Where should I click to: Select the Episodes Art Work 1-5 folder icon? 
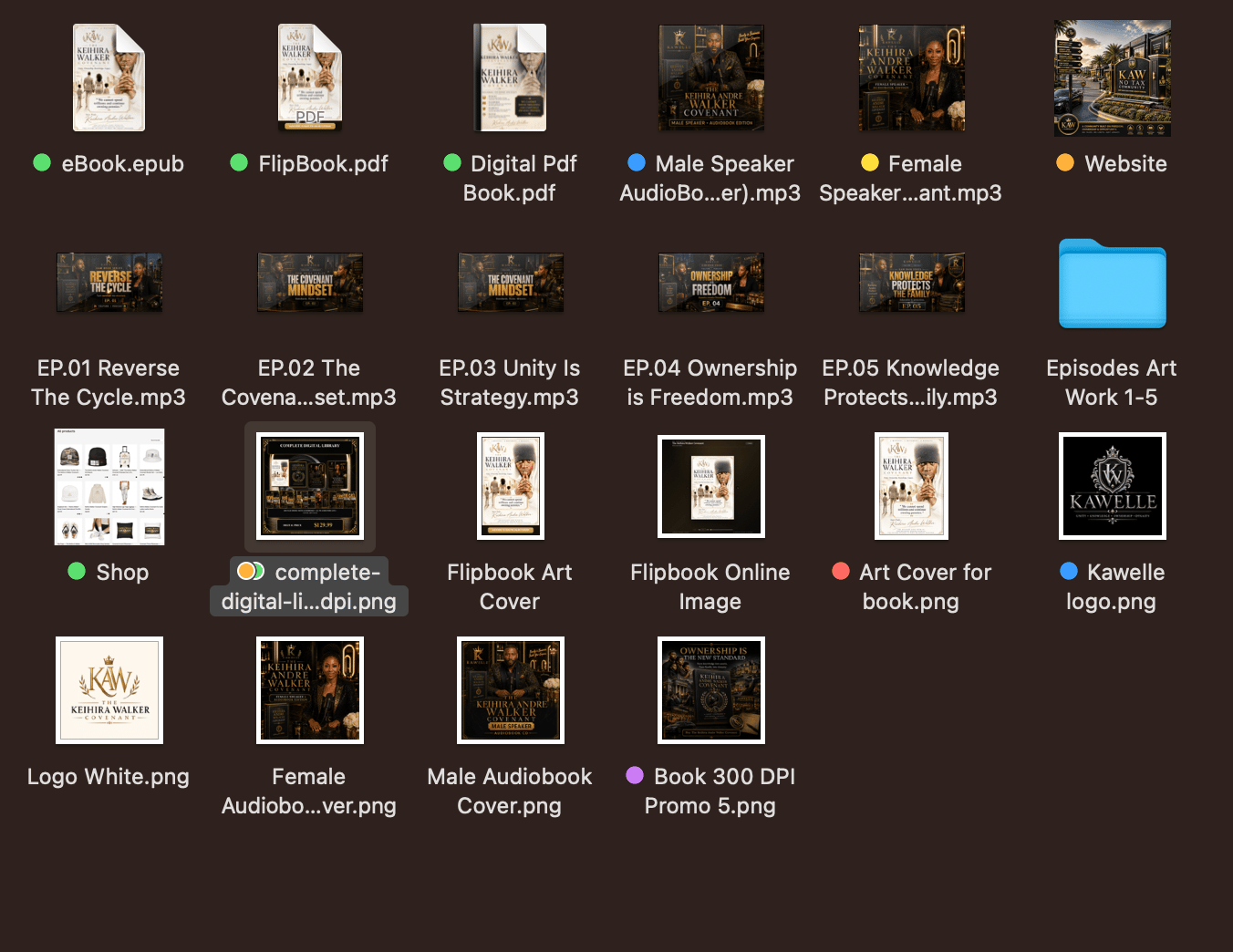[x=1113, y=284]
